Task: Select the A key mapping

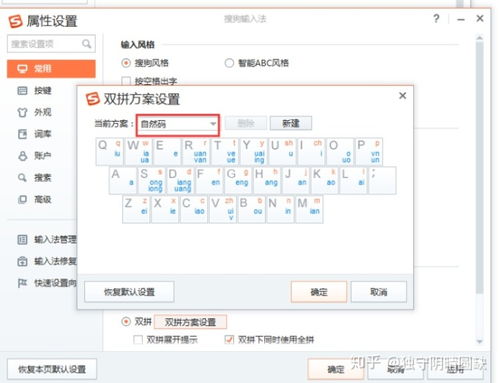Action: tap(123, 181)
